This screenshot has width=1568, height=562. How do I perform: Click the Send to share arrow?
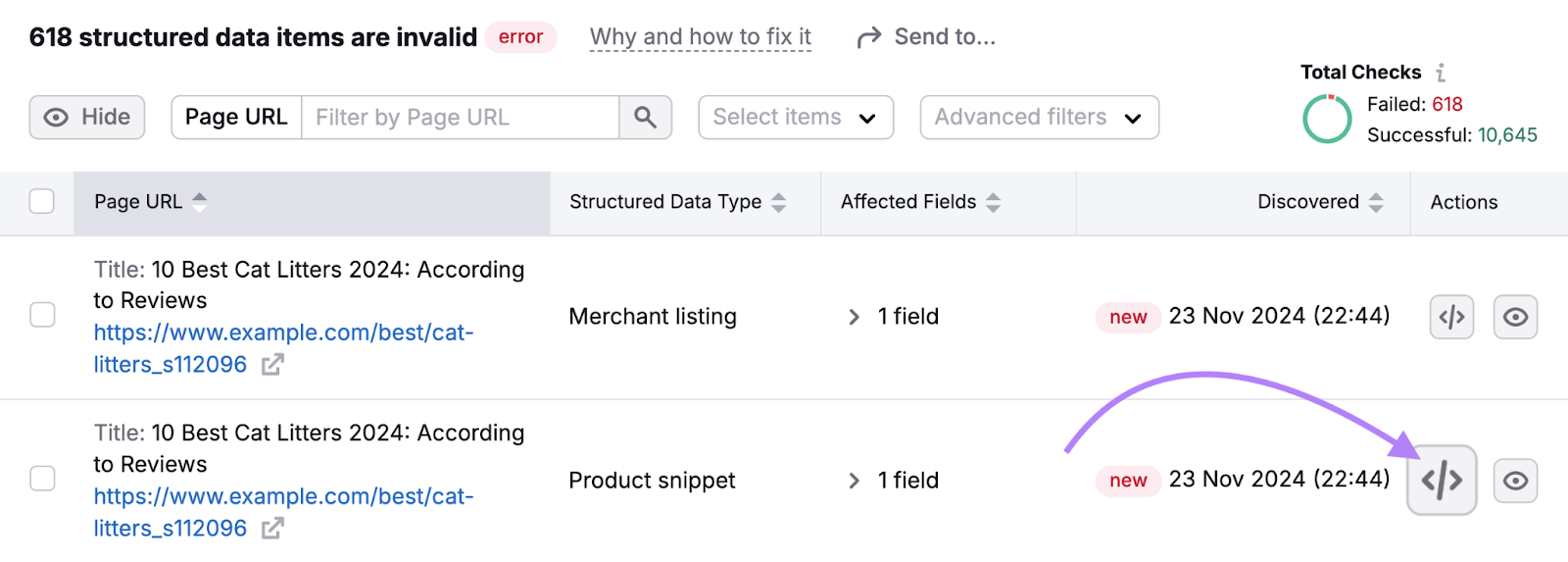868,38
